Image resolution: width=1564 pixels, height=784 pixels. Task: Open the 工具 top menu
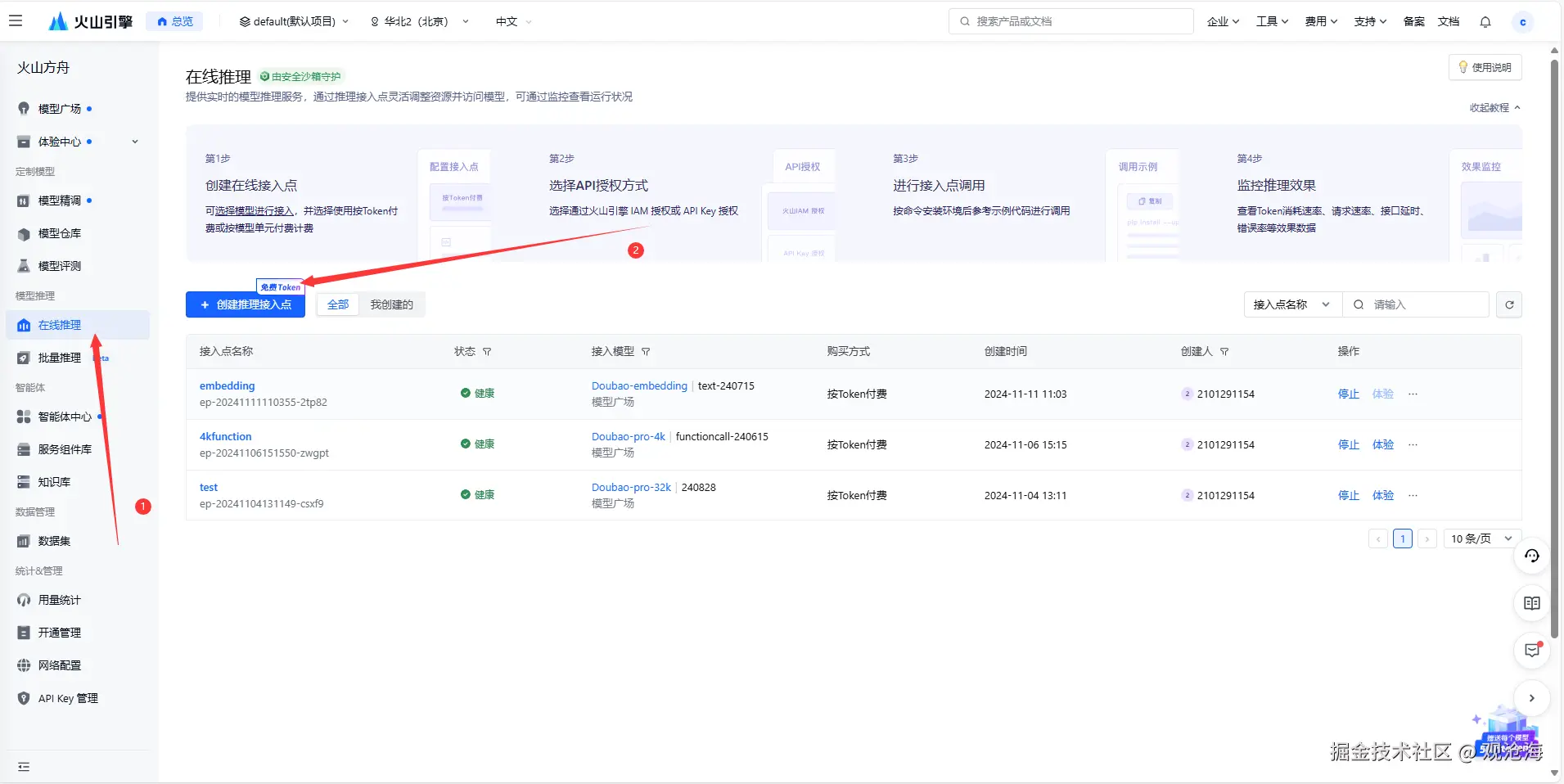pyautogui.click(x=1272, y=22)
